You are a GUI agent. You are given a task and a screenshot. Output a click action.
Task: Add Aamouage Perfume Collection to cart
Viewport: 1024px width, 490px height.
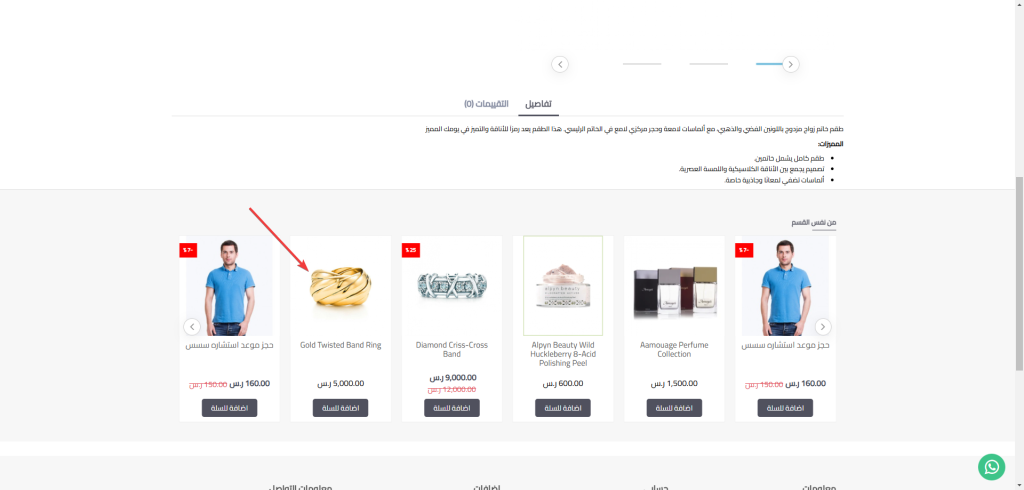(x=674, y=408)
